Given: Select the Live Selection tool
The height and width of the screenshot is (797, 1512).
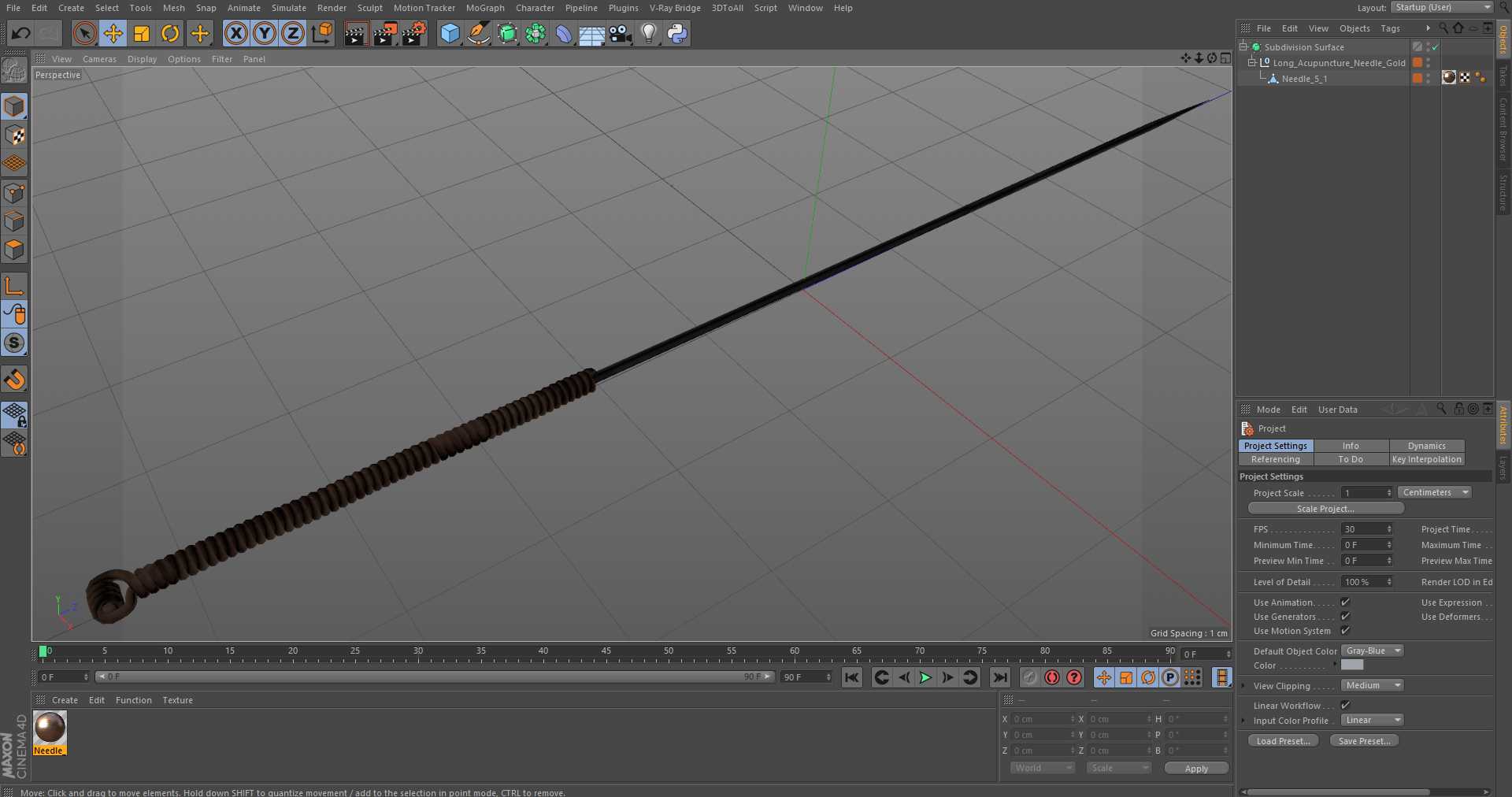Looking at the screenshot, I should 84,33.
